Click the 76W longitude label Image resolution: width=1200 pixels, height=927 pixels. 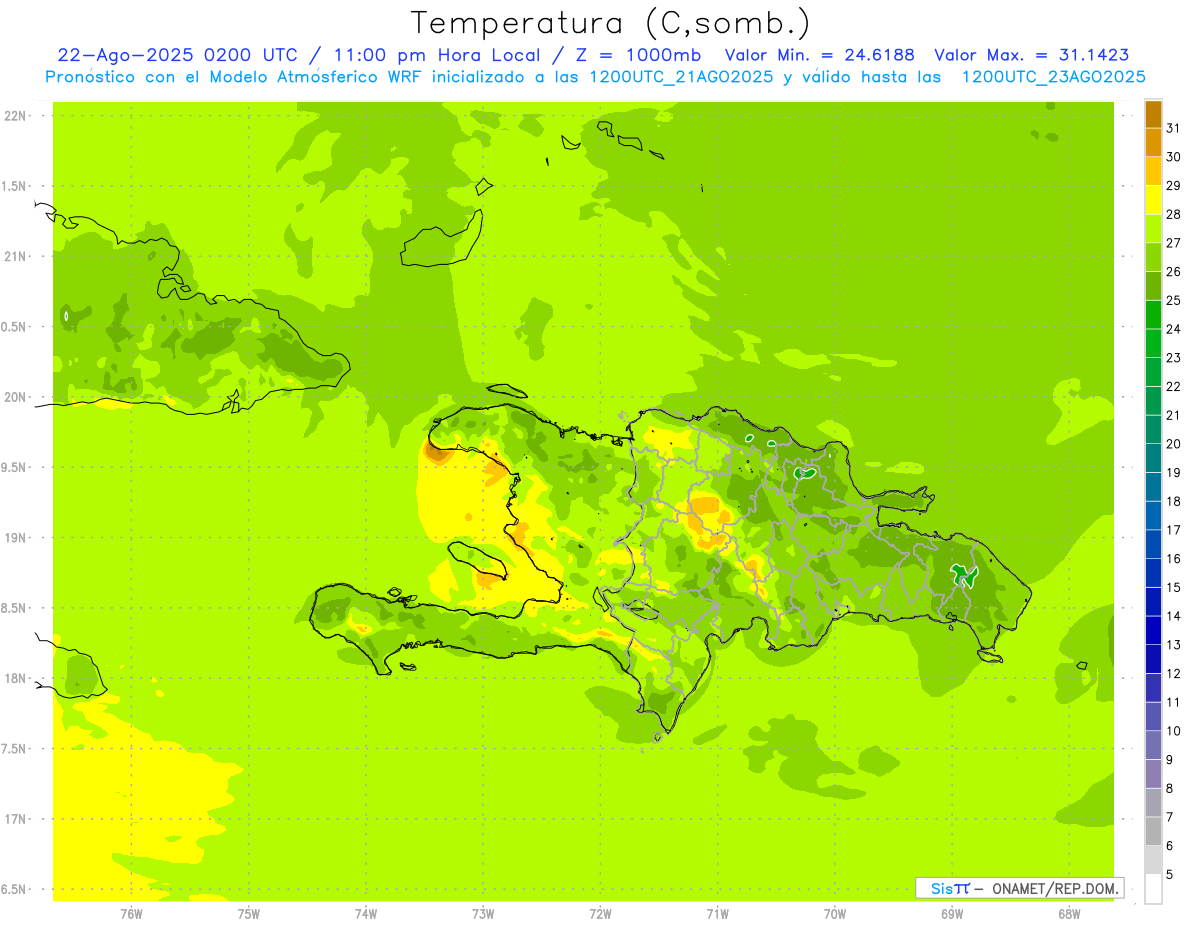[x=131, y=914]
